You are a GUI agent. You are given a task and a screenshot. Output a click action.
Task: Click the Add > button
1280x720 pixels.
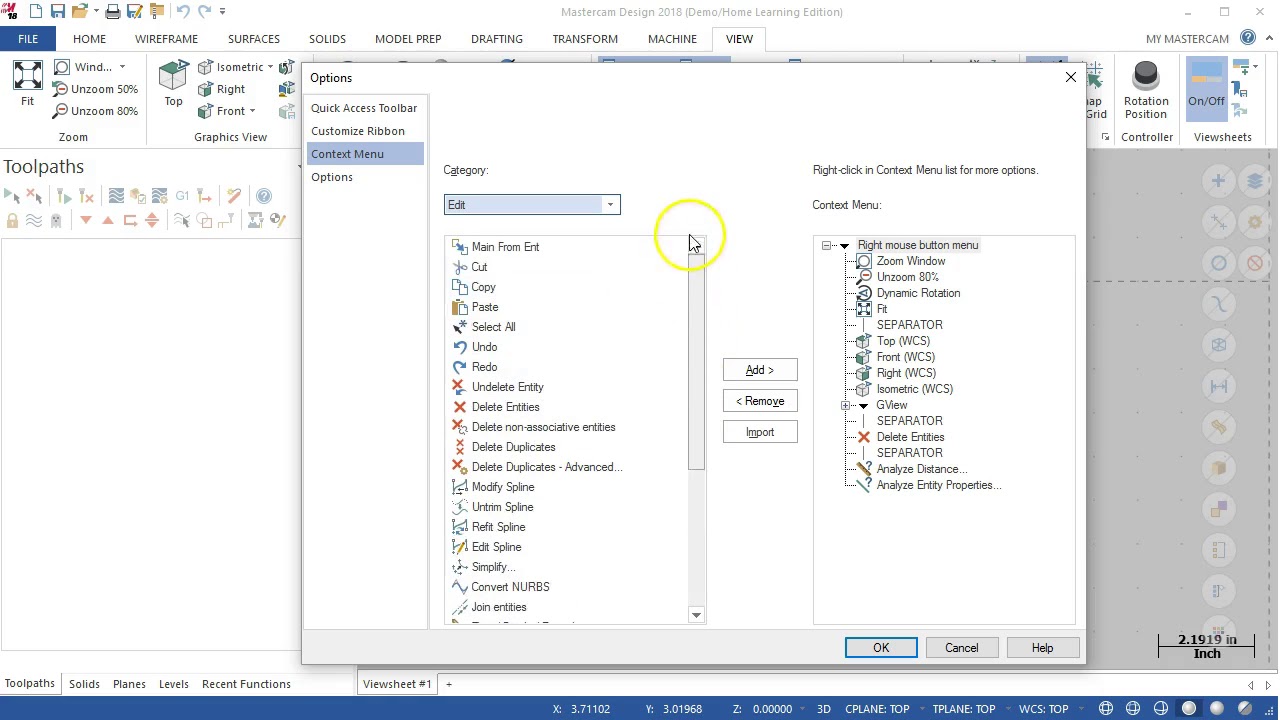(x=760, y=370)
